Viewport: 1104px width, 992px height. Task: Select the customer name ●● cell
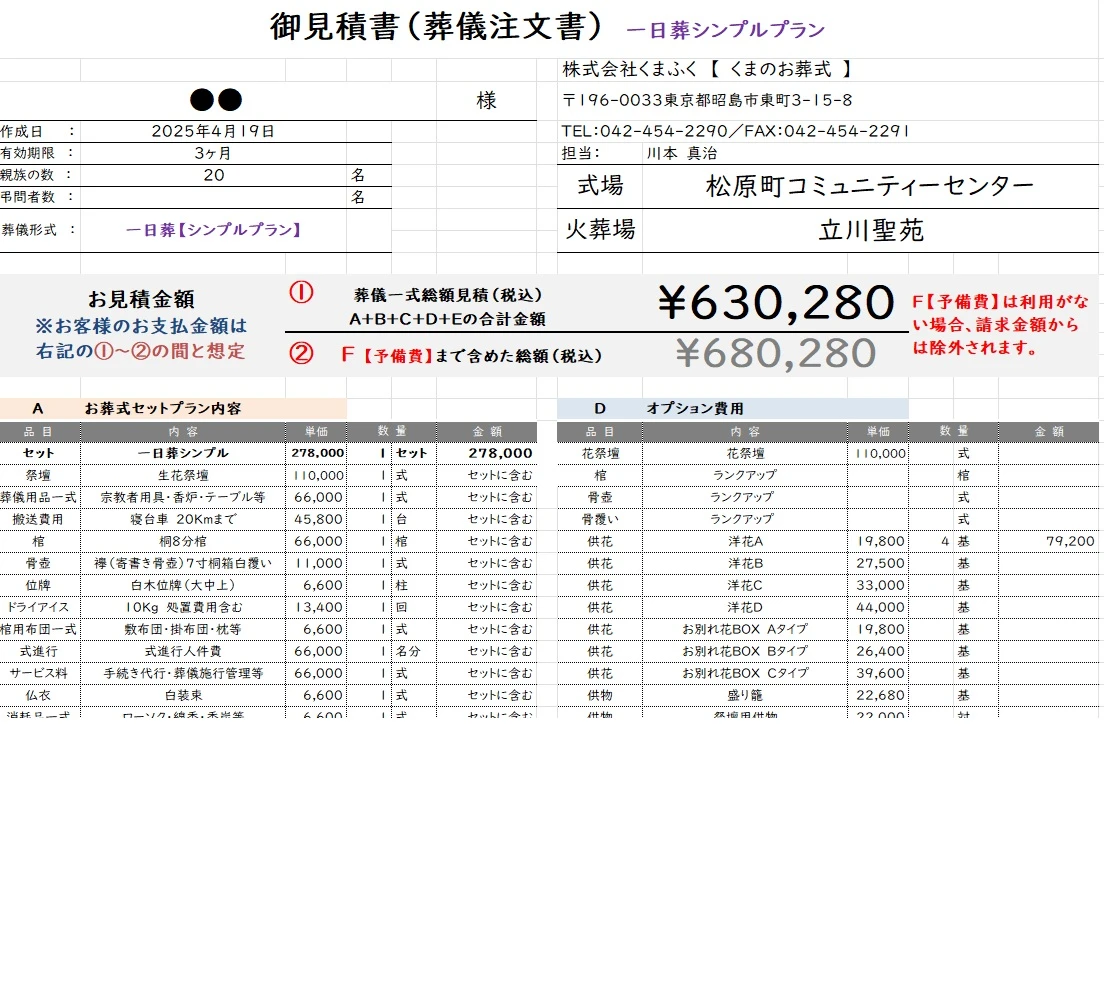[x=216, y=101]
